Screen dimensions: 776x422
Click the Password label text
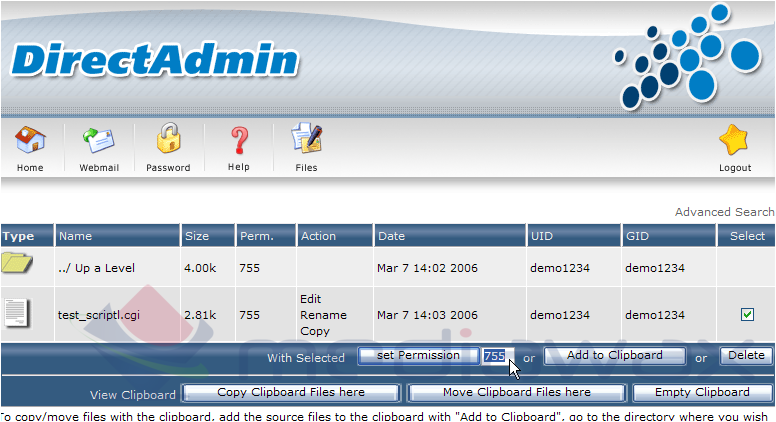[168, 168]
